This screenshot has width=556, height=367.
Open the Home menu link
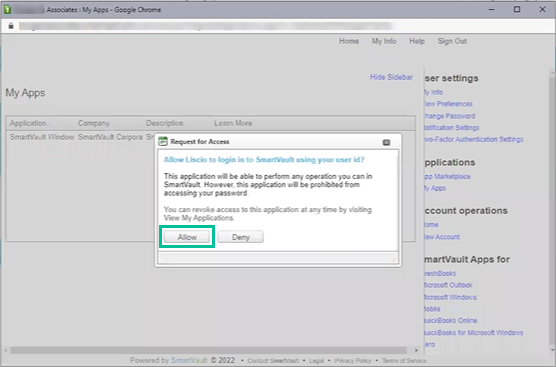click(x=349, y=41)
